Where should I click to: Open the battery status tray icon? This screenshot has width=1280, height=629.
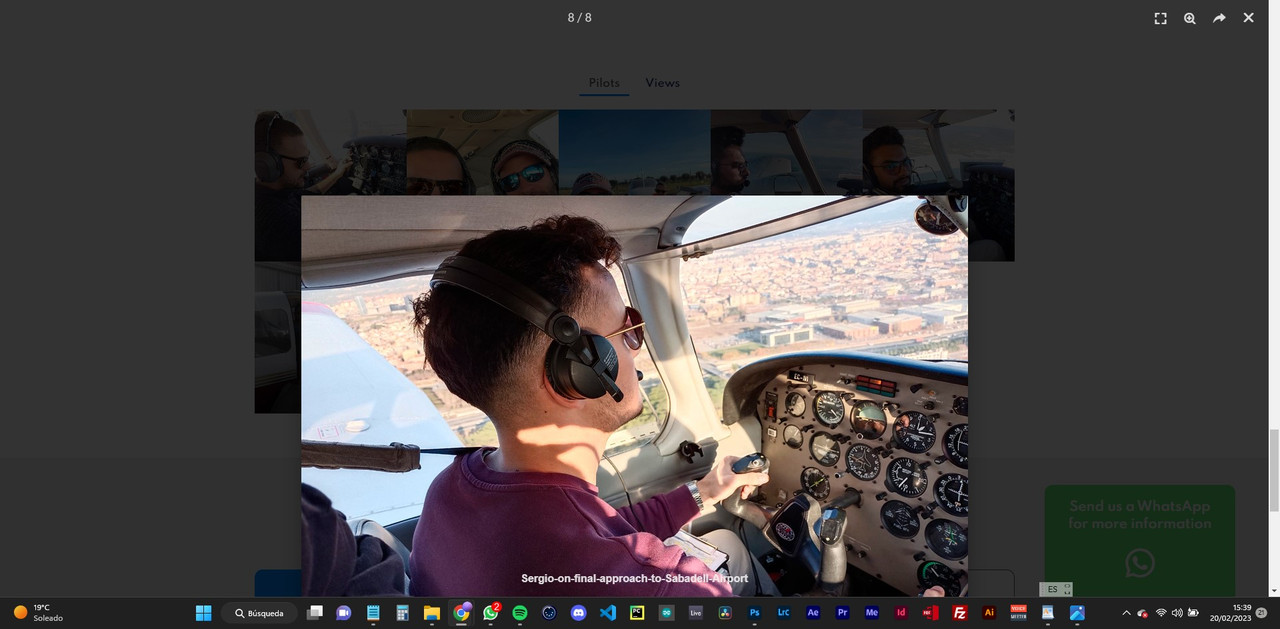click(x=1193, y=613)
